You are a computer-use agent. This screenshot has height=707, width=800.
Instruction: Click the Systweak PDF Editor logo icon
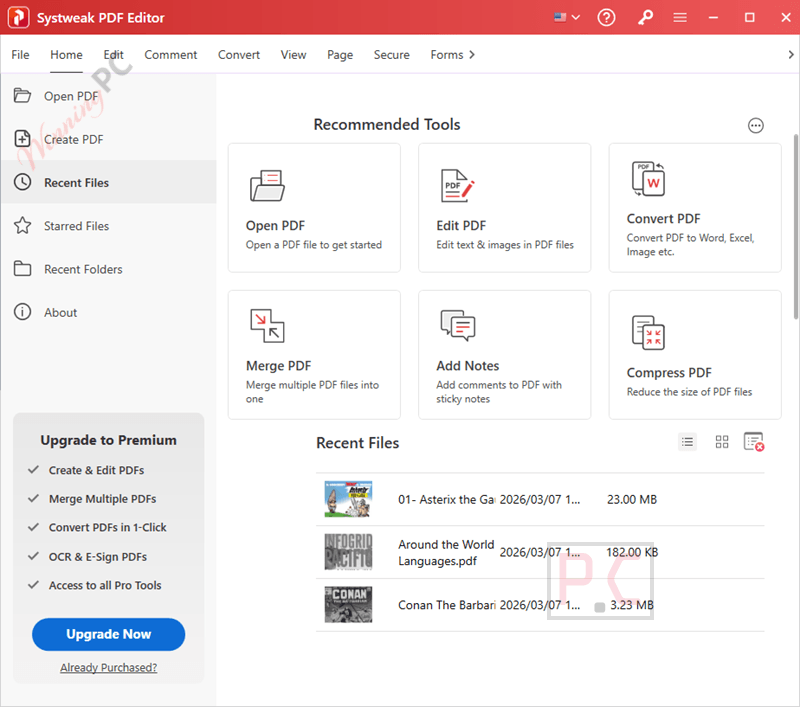click(x=18, y=17)
